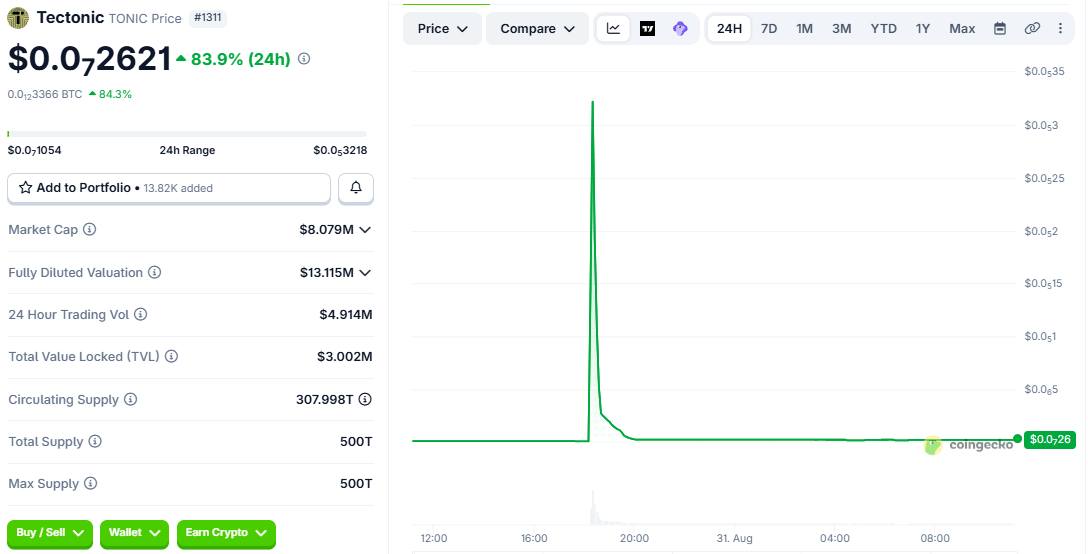The height and width of the screenshot is (554, 1088).
Task: Select the 24H timeframe tab
Action: tap(729, 28)
